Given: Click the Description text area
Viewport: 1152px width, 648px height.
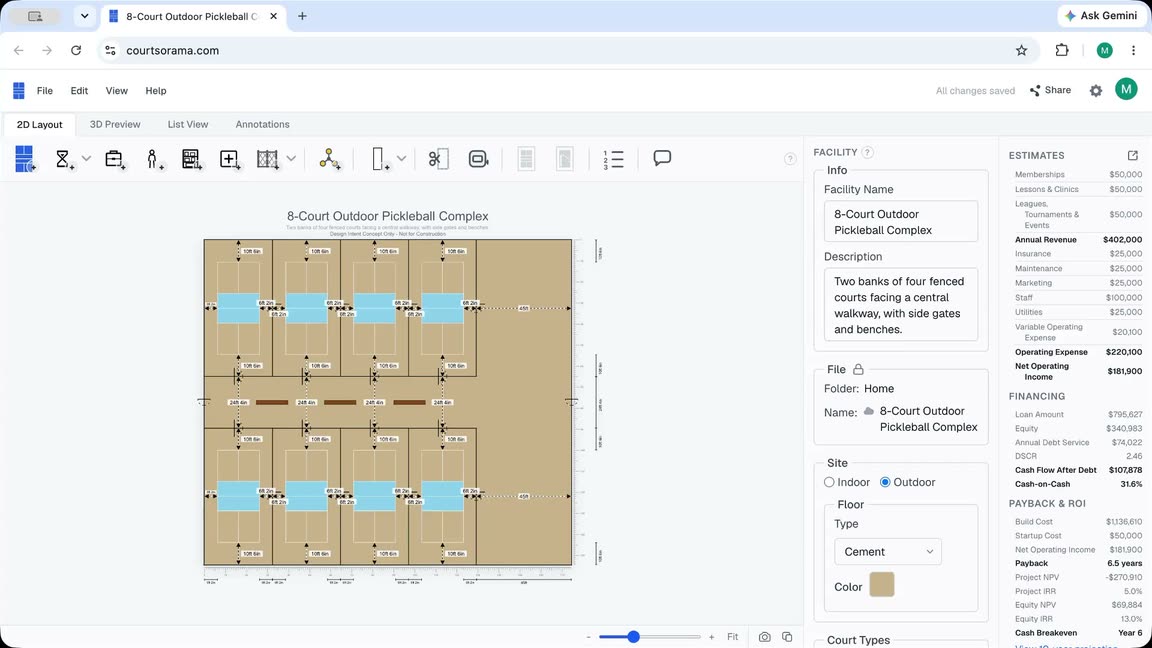Looking at the screenshot, I should pos(901,305).
